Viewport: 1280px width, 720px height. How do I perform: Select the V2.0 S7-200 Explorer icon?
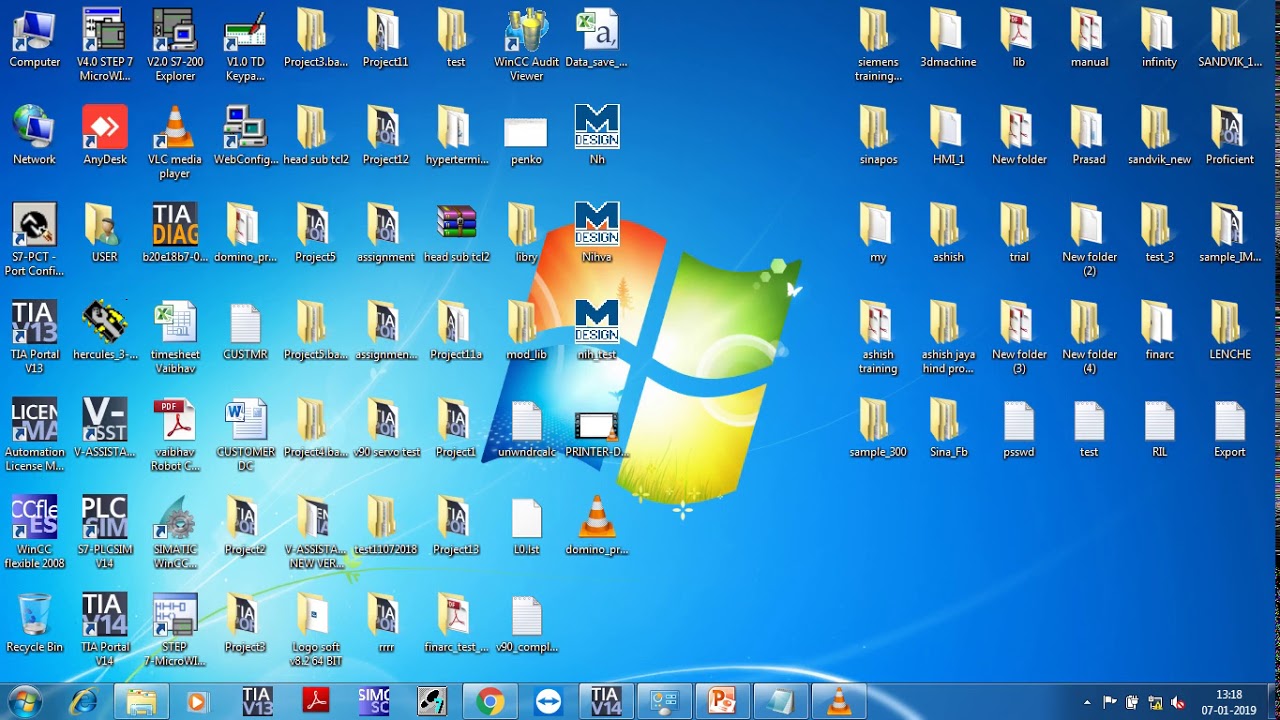click(175, 45)
